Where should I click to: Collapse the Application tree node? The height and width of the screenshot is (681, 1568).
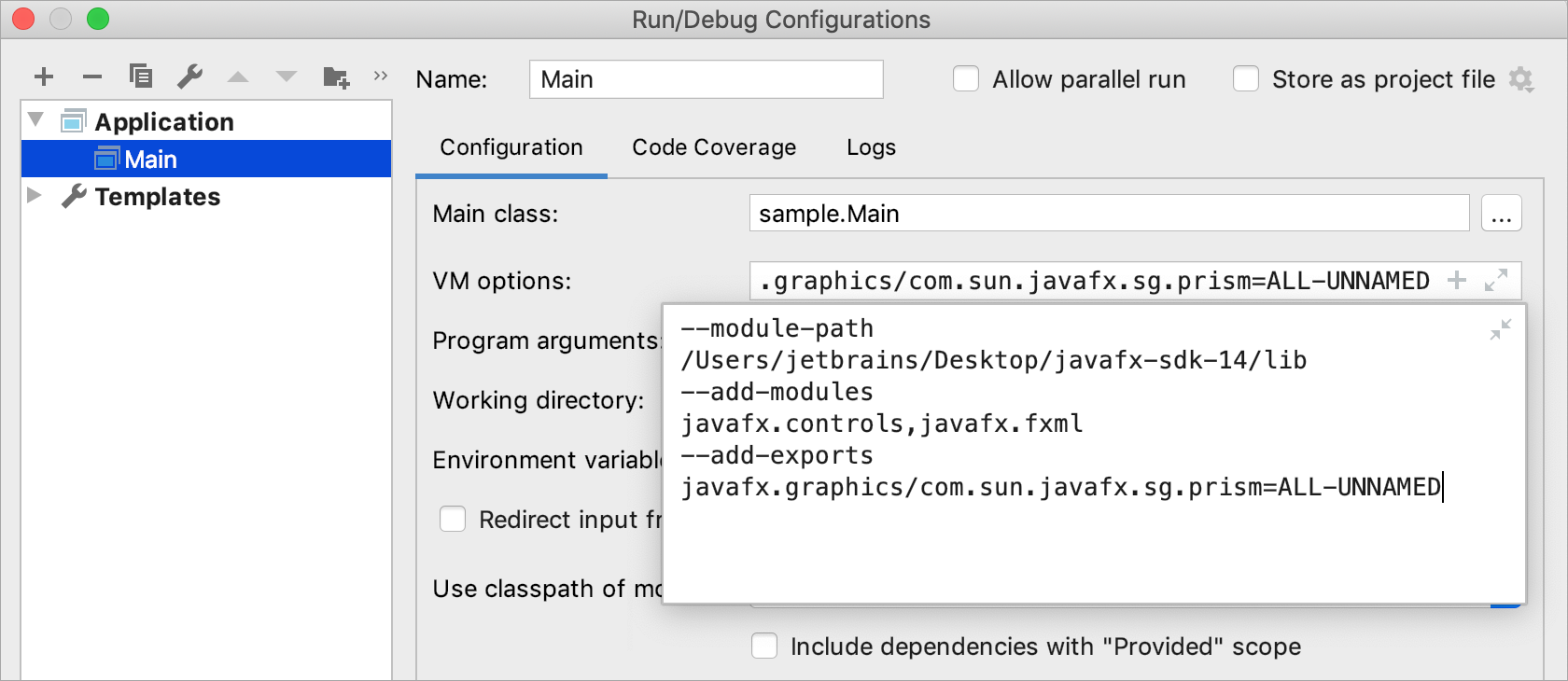pos(36,120)
